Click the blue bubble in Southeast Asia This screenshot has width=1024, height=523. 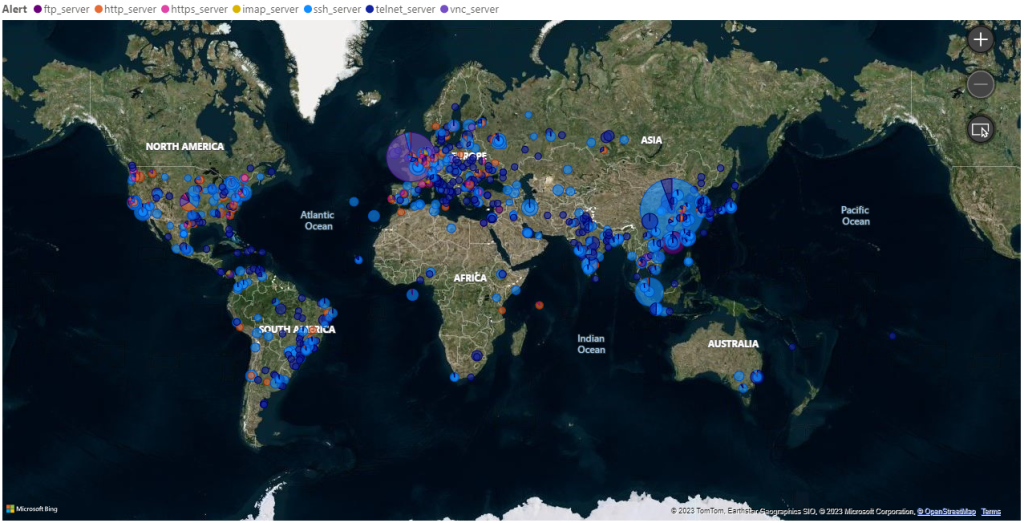point(648,292)
